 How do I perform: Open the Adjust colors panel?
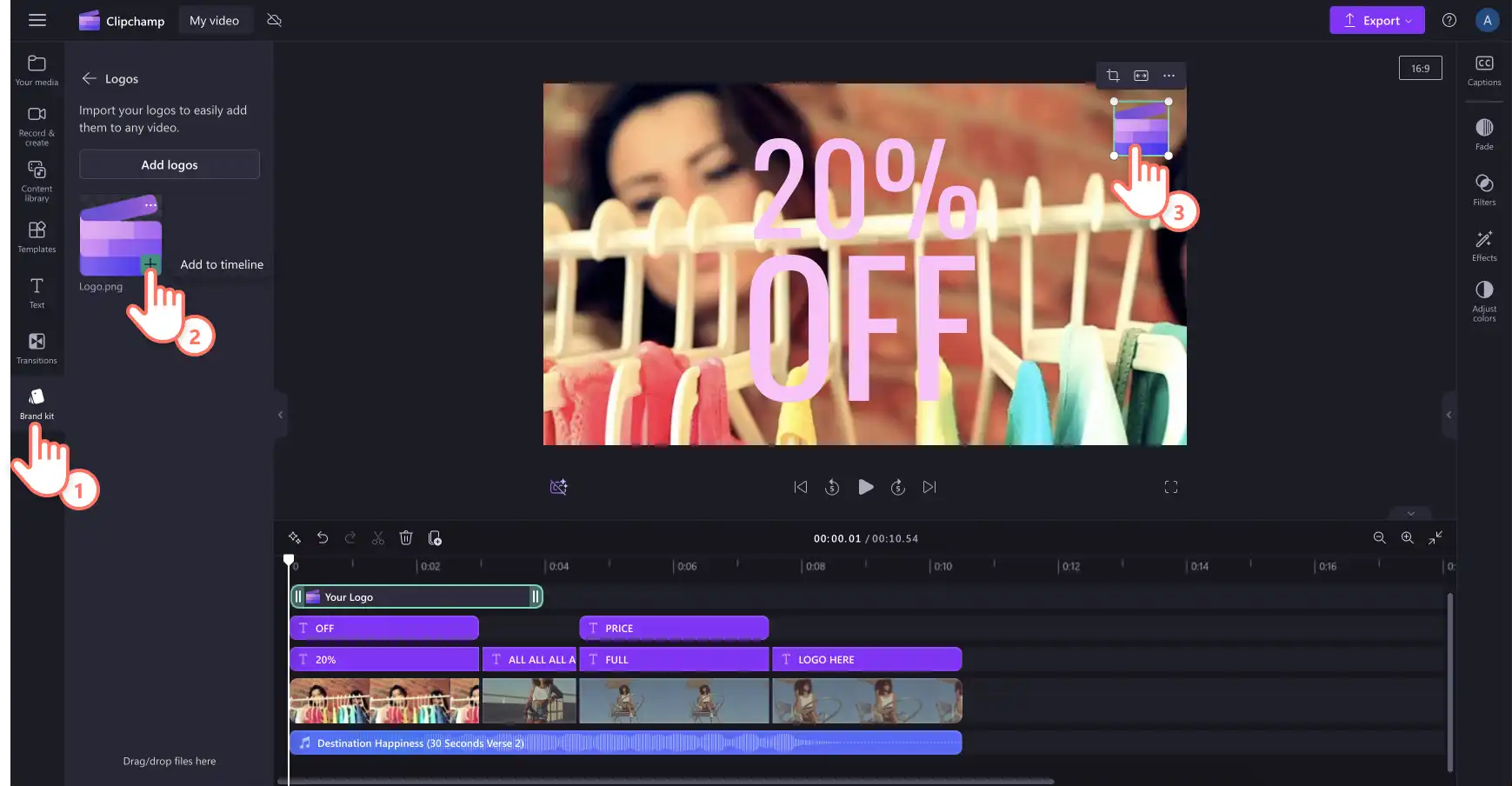click(1484, 301)
